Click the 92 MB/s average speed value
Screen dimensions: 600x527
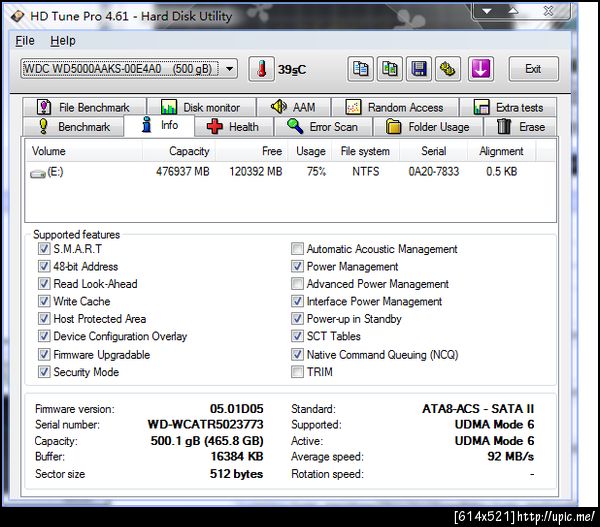510,457
